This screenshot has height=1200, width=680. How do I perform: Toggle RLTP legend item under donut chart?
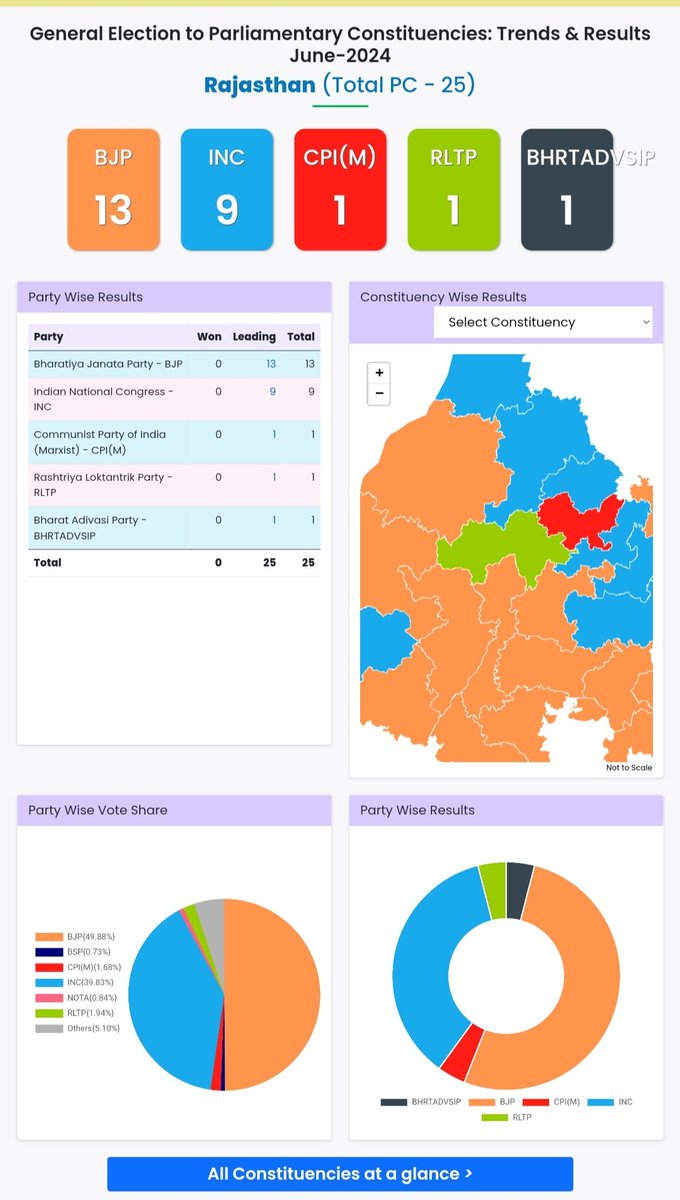[506, 1117]
